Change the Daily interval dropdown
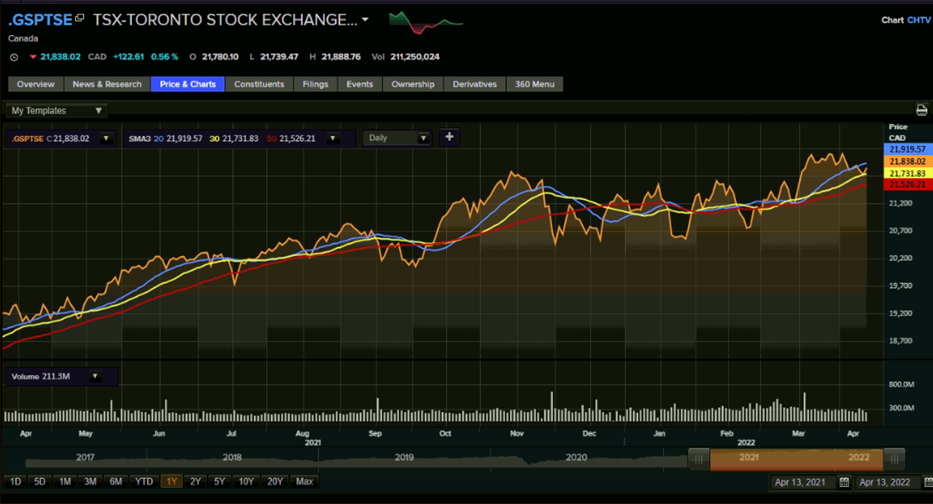The height and width of the screenshot is (504, 933). point(397,138)
